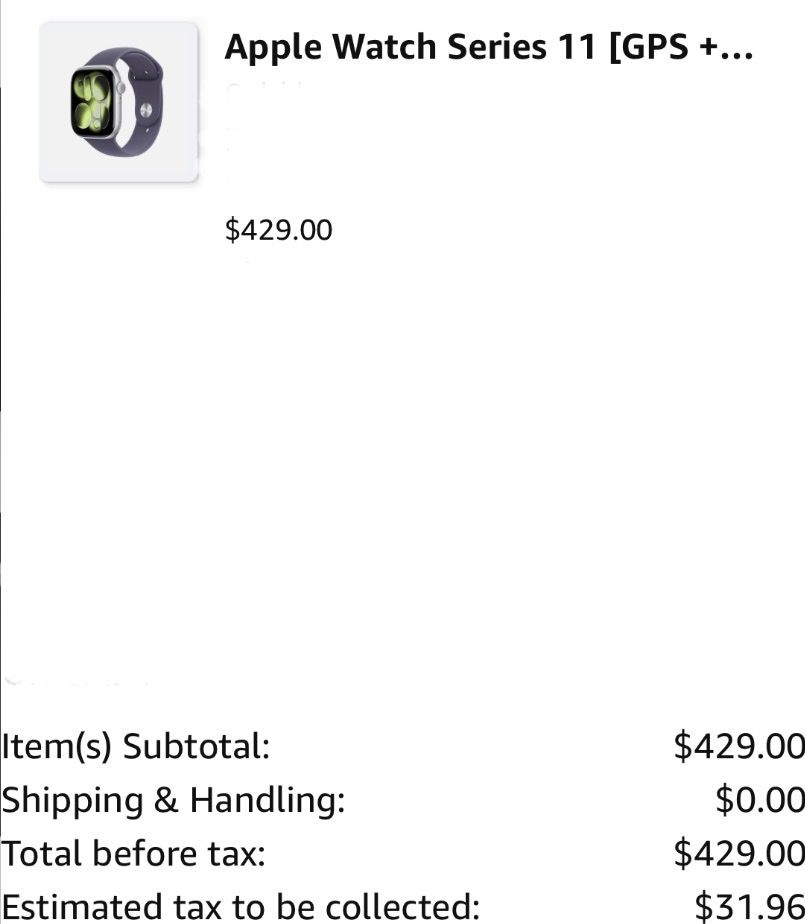Image resolution: width=805 pixels, height=924 pixels.
Task: Open the Apple Watch Series 11 title link
Action: coord(488,46)
